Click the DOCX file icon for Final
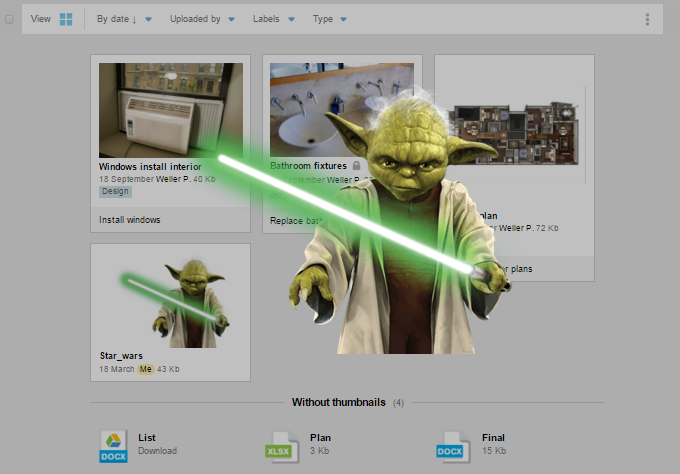This screenshot has height=474, width=680. pyautogui.click(x=453, y=447)
